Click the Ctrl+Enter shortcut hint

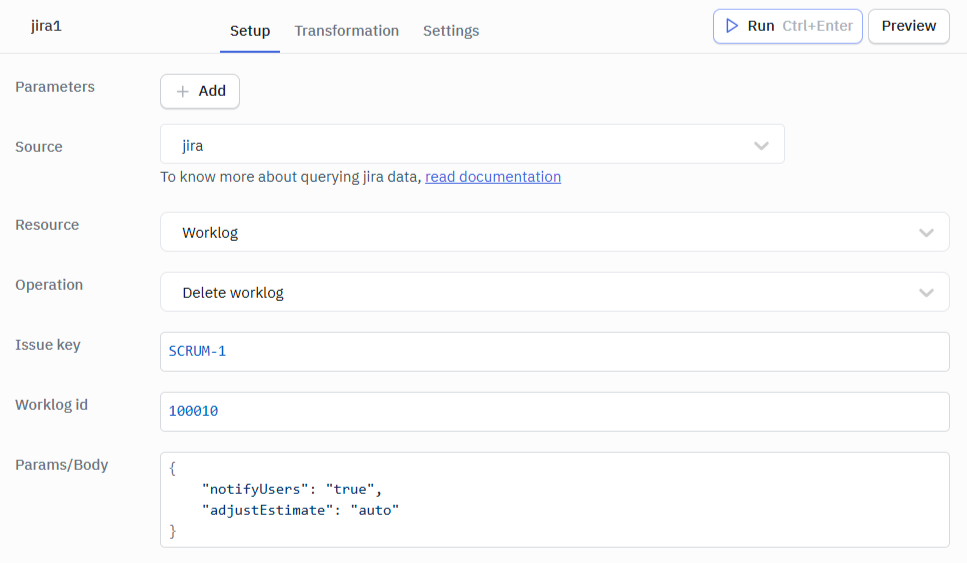[817, 26]
